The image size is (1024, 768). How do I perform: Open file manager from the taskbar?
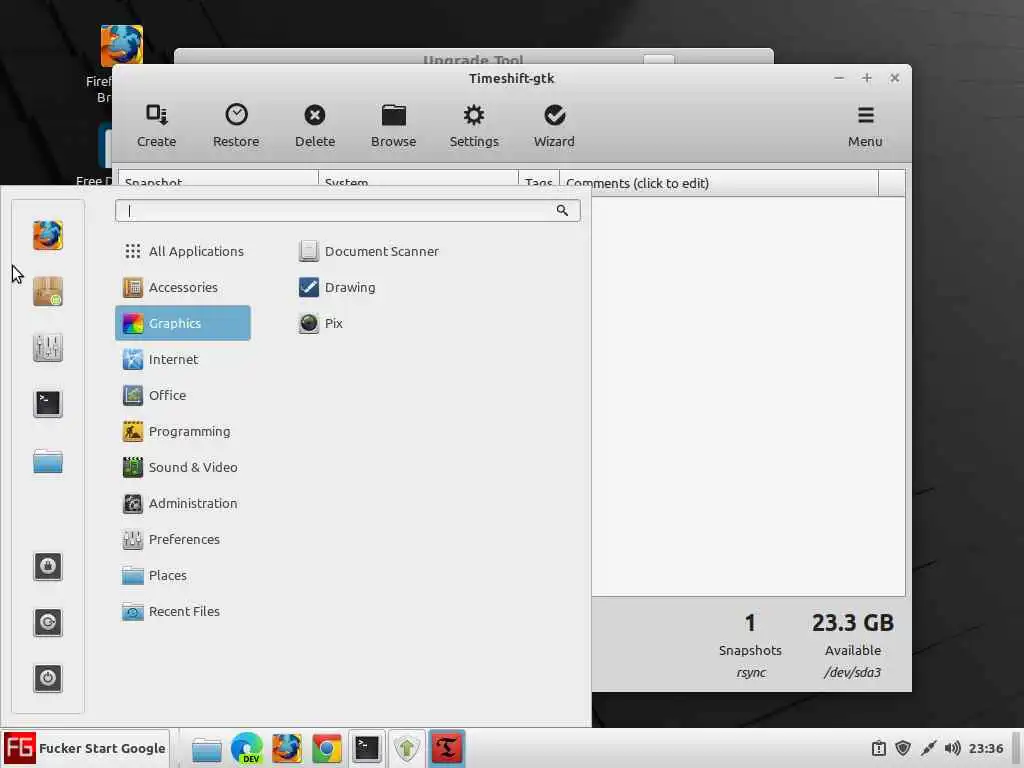(x=206, y=749)
